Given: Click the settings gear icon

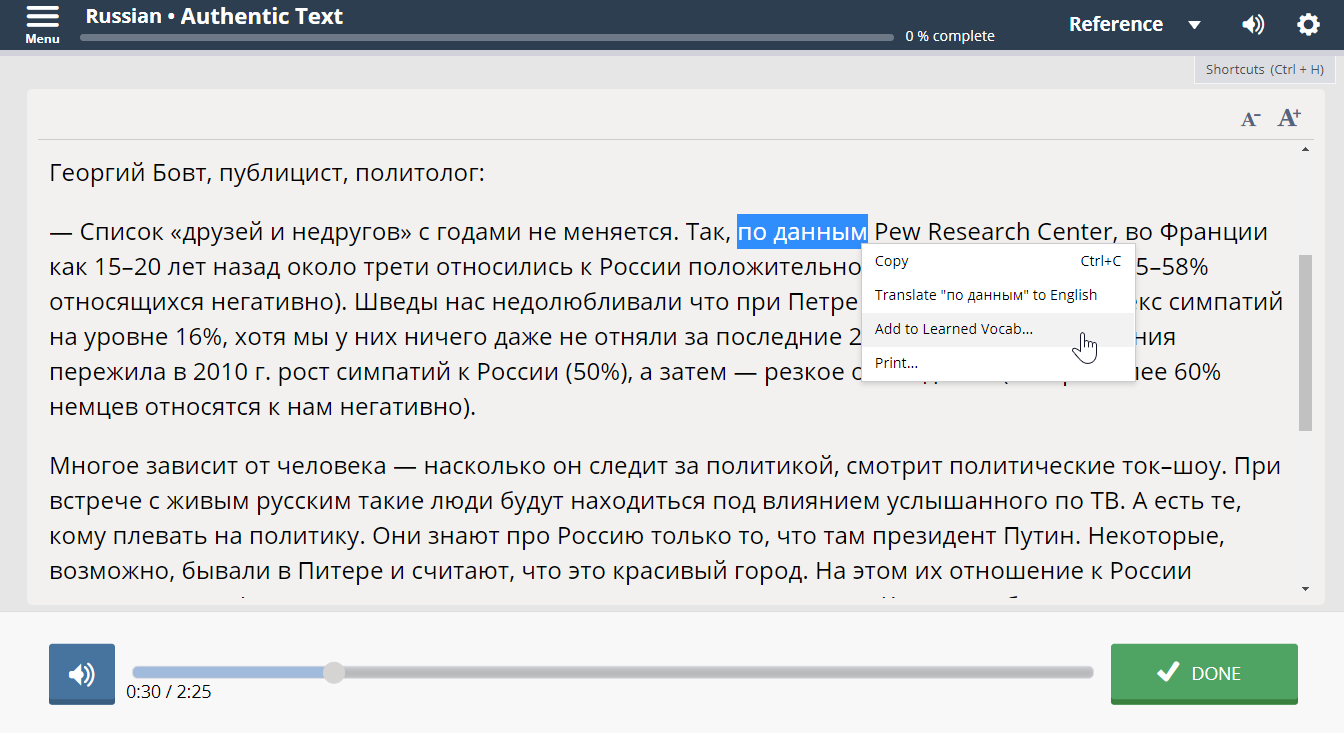Looking at the screenshot, I should 1308,25.
